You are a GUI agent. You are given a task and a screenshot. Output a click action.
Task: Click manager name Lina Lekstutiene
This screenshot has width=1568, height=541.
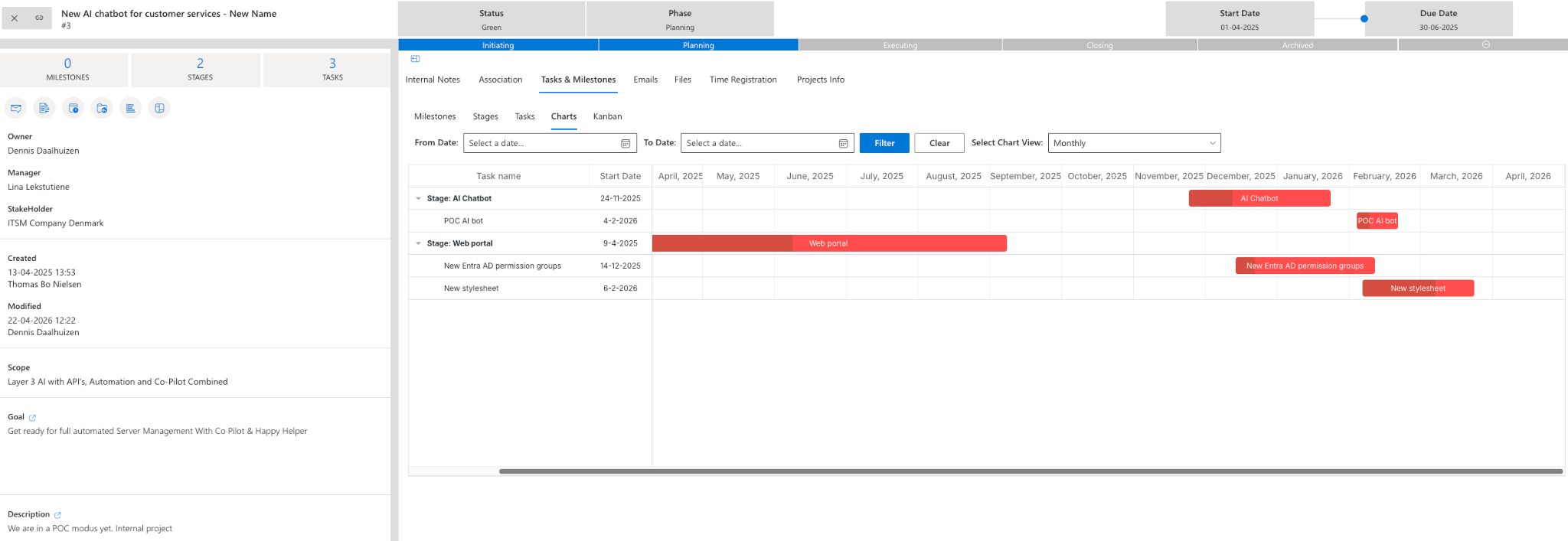pyautogui.click(x=38, y=187)
